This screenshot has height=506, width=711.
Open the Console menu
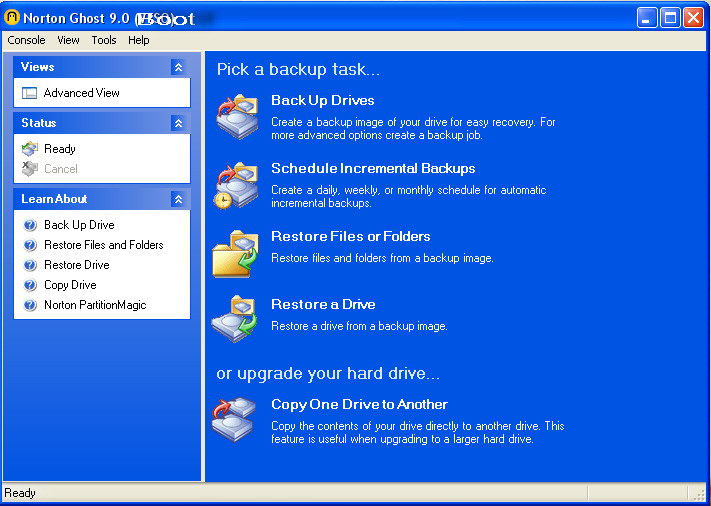[x=26, y=40]
